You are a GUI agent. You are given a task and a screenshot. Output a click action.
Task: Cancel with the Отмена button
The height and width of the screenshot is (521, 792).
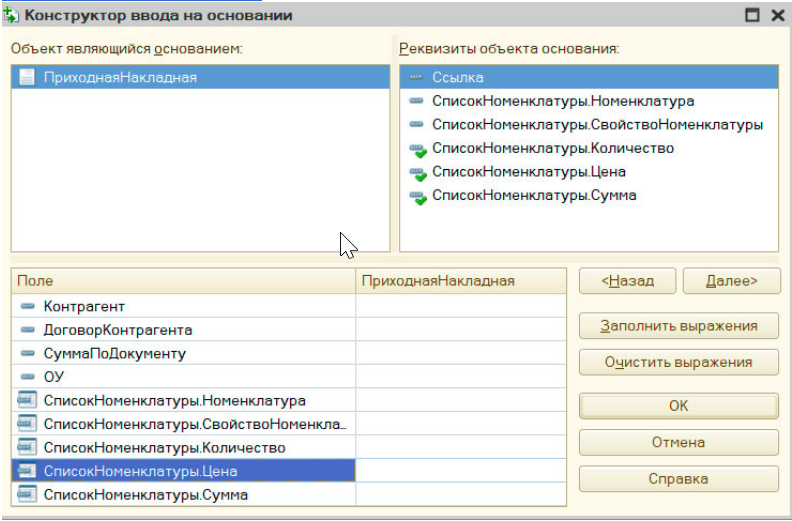679,442
